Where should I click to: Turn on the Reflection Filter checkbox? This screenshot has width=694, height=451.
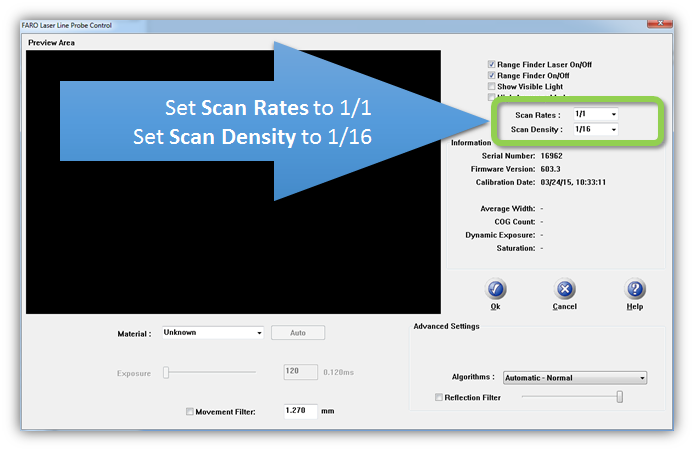coord(438,397)
